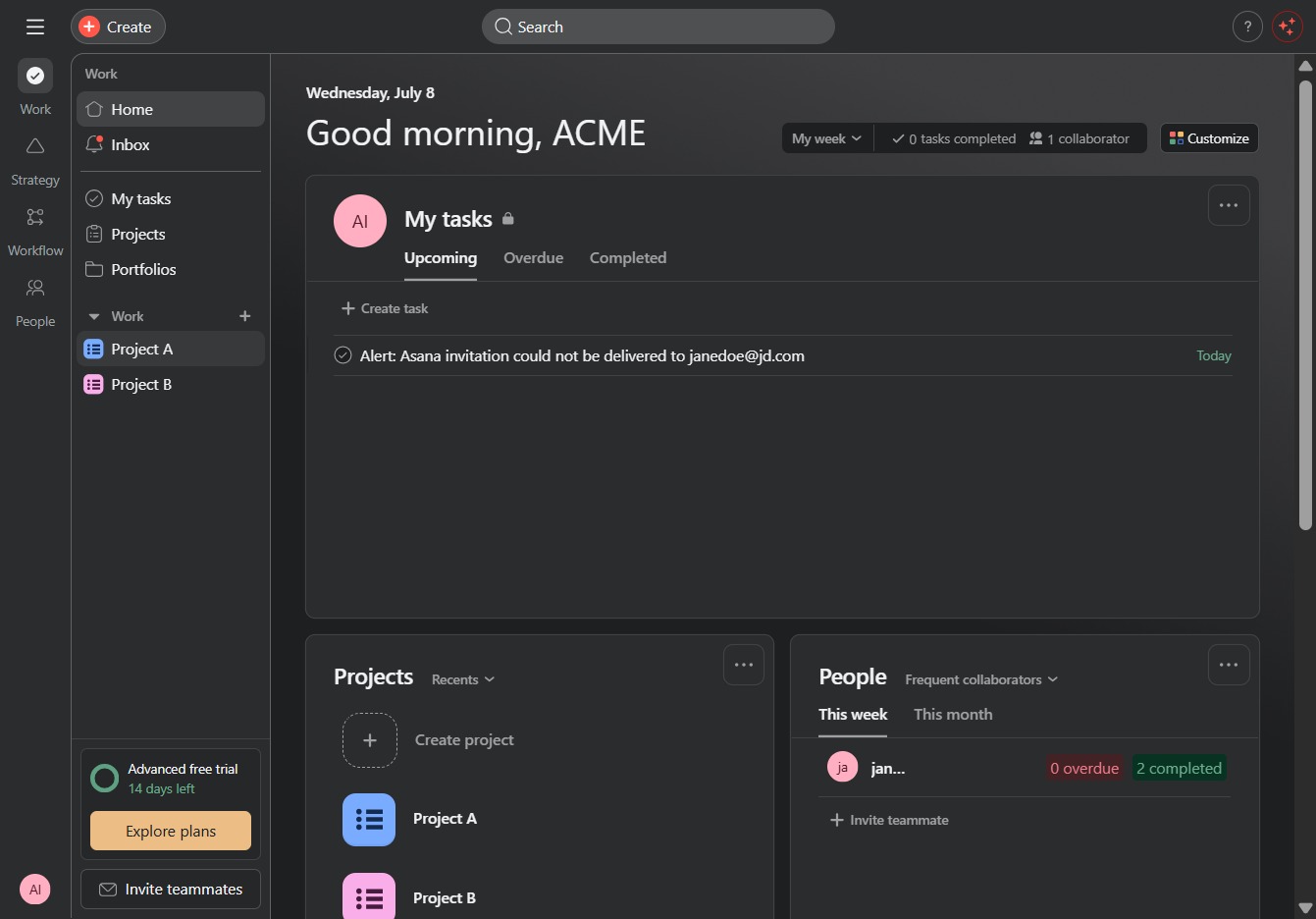
Task: Click the Search field
Action: coord(658,27)
